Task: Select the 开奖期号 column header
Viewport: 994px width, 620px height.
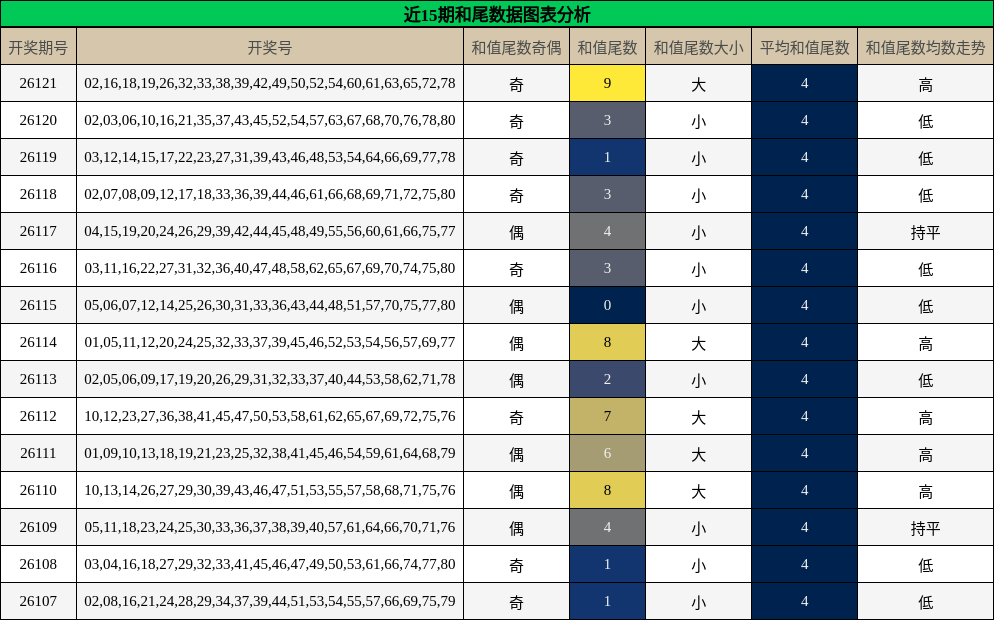Action: click(x=38, y=46)
